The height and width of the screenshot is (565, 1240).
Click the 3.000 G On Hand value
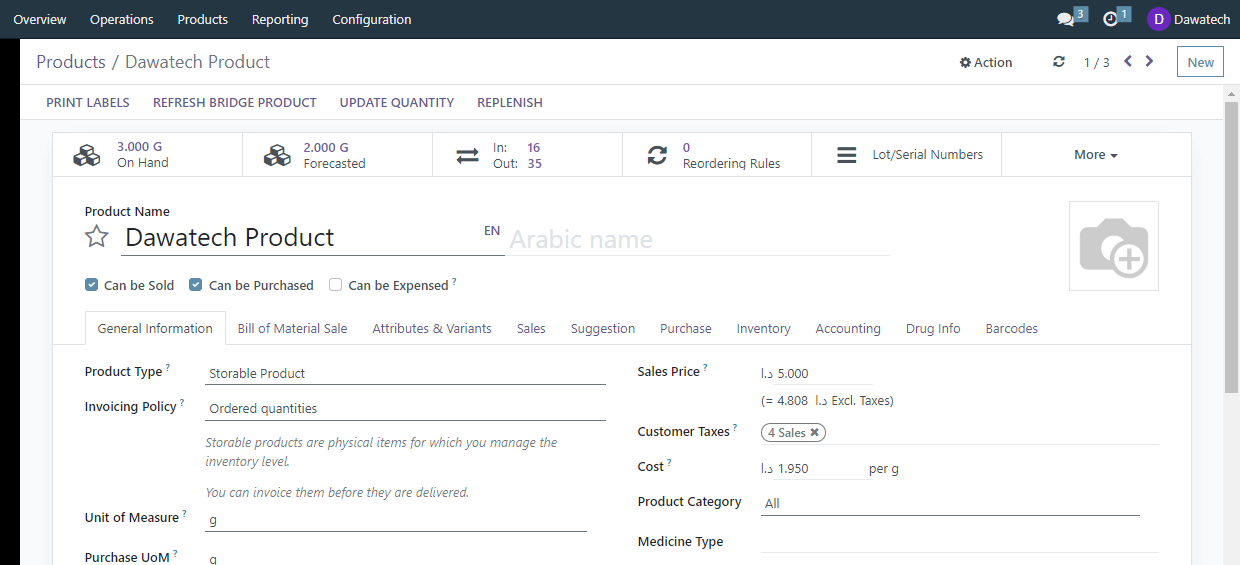(139, 147)
